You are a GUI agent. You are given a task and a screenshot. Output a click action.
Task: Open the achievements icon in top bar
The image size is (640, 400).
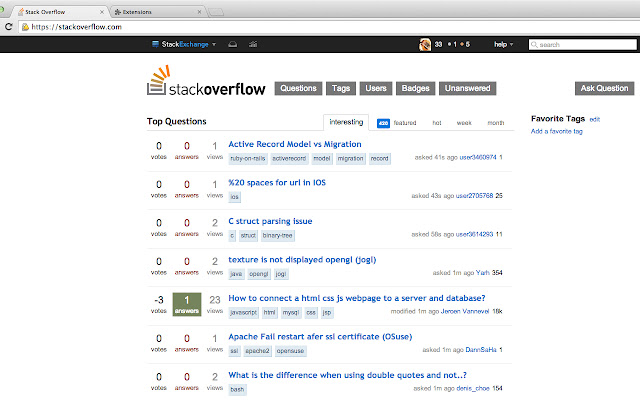click(x=251, y=45)
